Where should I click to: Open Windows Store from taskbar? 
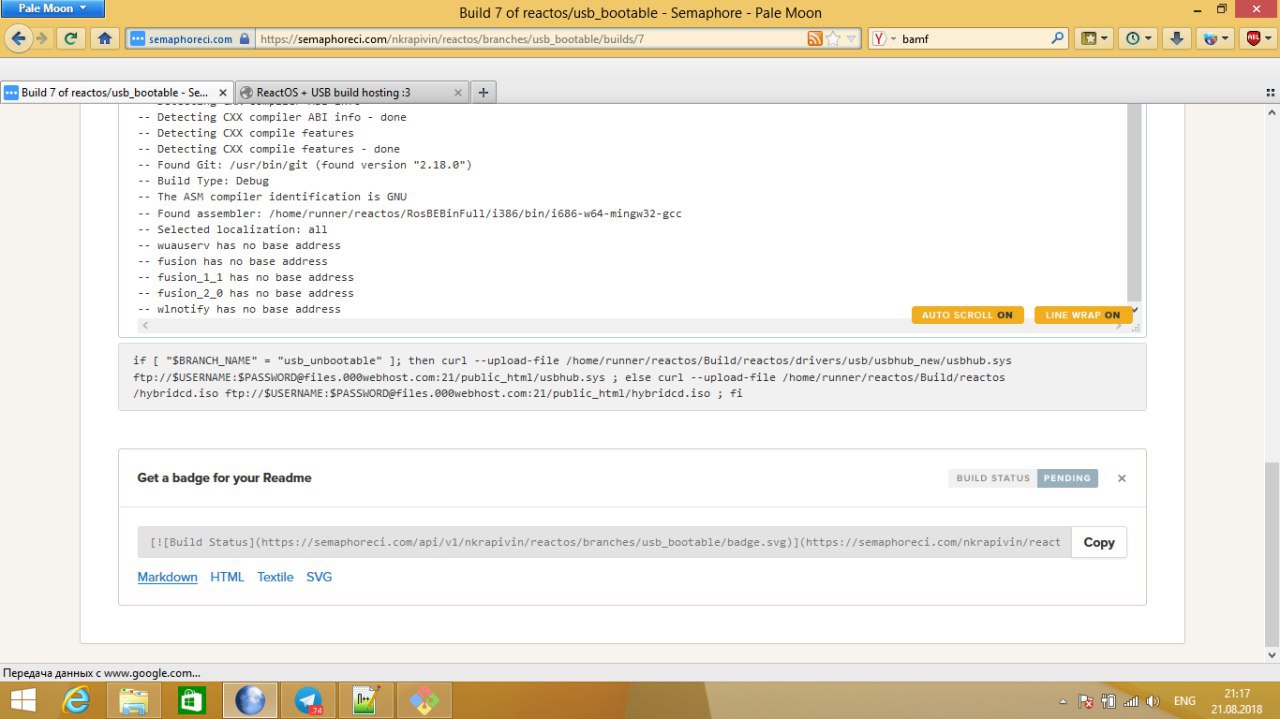(x=191, y=701)
